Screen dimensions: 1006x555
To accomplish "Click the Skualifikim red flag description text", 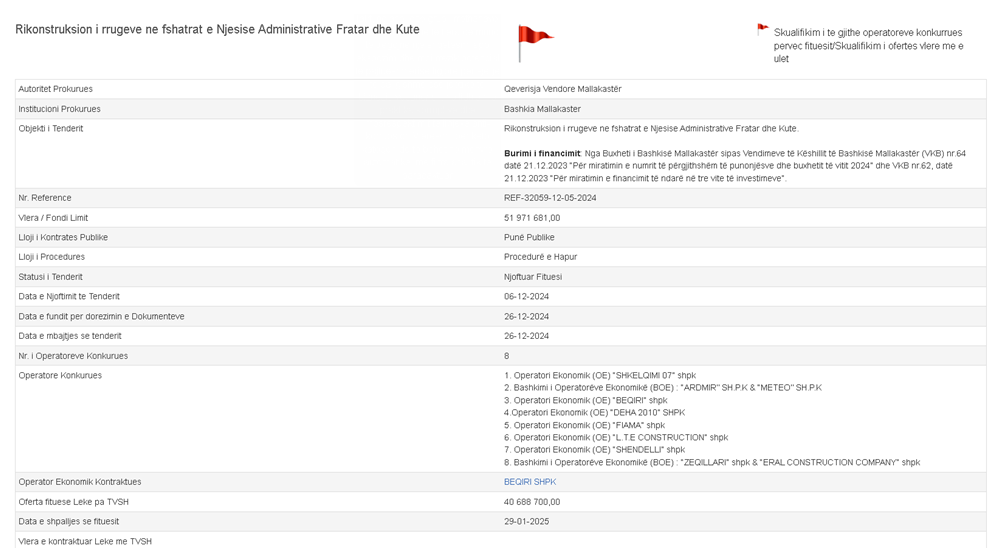I will (868, 46).
